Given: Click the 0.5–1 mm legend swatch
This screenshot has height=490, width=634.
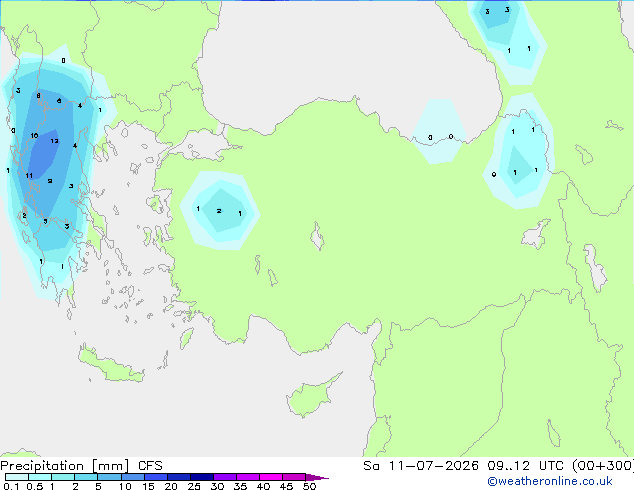Looking at the screenshot, I should tap(40, 477).
